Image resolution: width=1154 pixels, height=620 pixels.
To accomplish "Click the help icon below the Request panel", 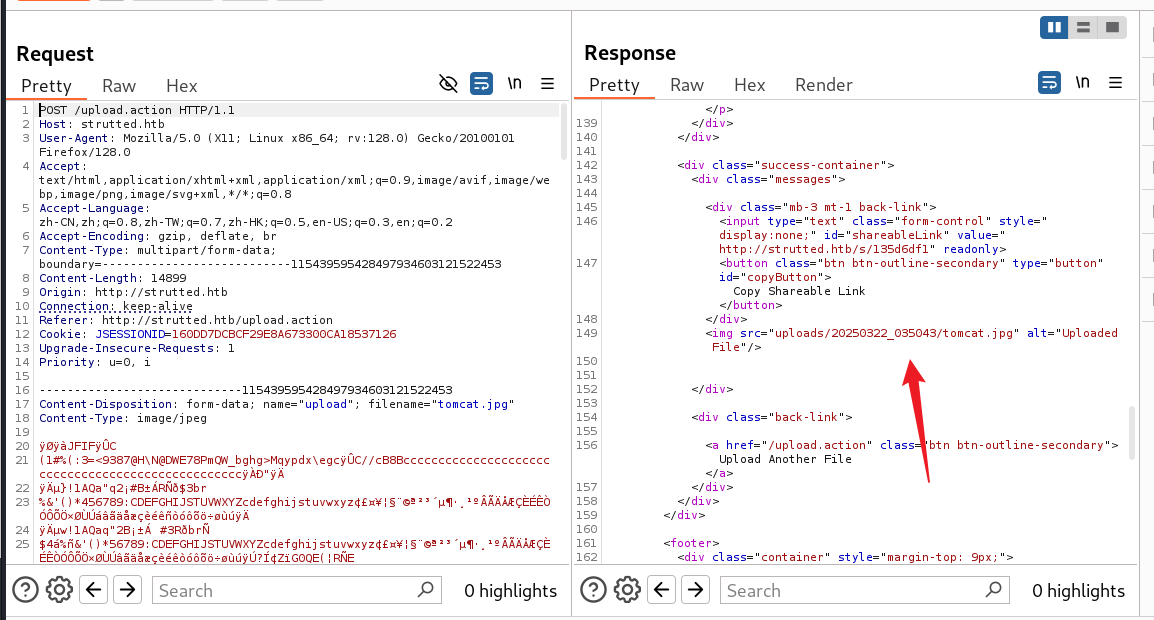I will point(26,590).
